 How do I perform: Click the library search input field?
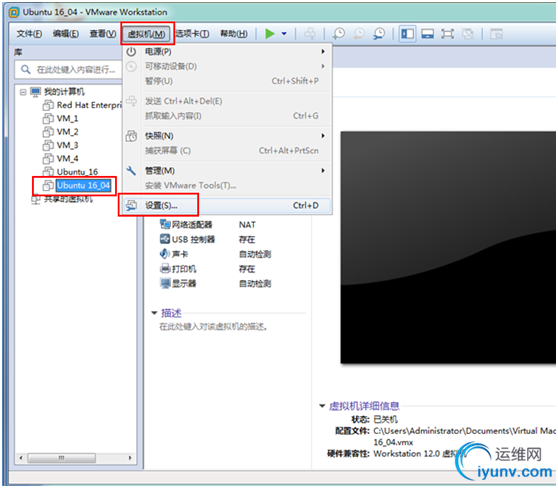[69, 69]
